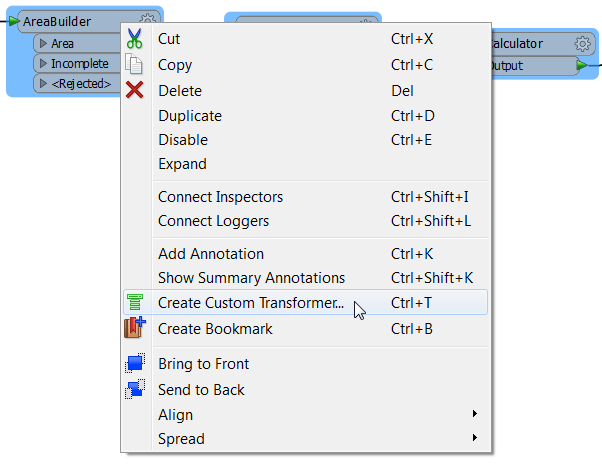Click the Copy pages icon

(x=134, y=64)
